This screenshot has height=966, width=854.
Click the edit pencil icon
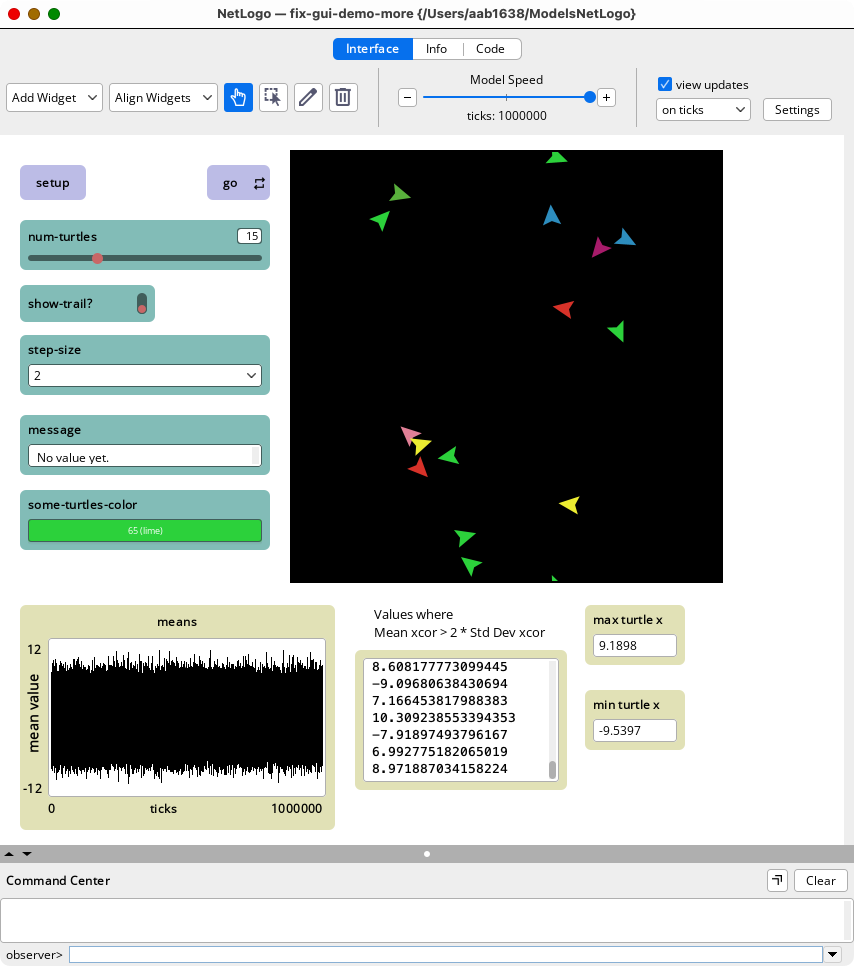click(x=308, y=97)
